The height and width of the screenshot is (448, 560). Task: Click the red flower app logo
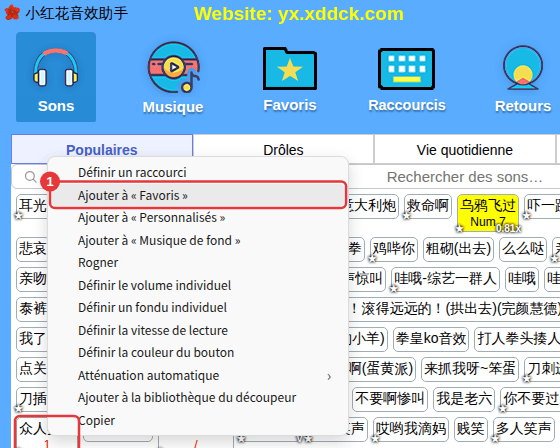coord(12,13)
